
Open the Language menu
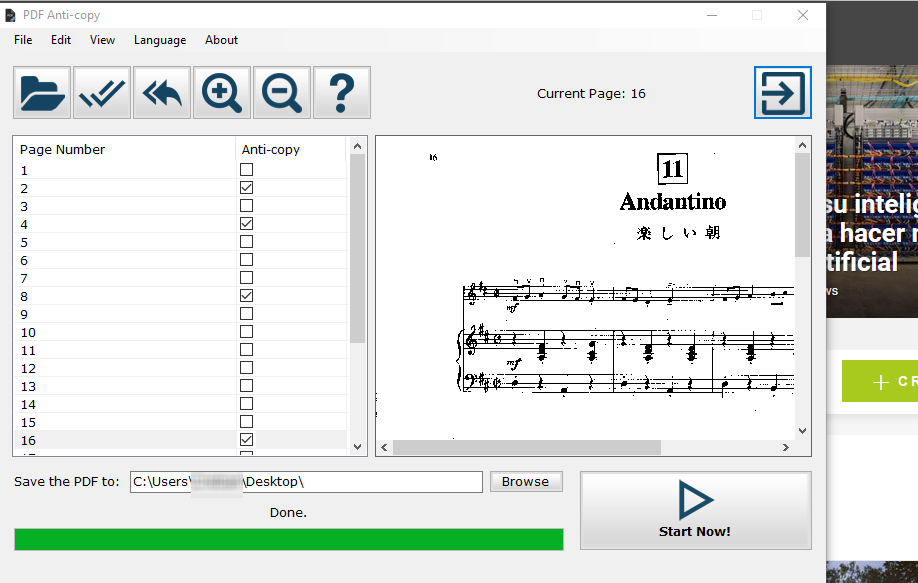tap(160, 40)
